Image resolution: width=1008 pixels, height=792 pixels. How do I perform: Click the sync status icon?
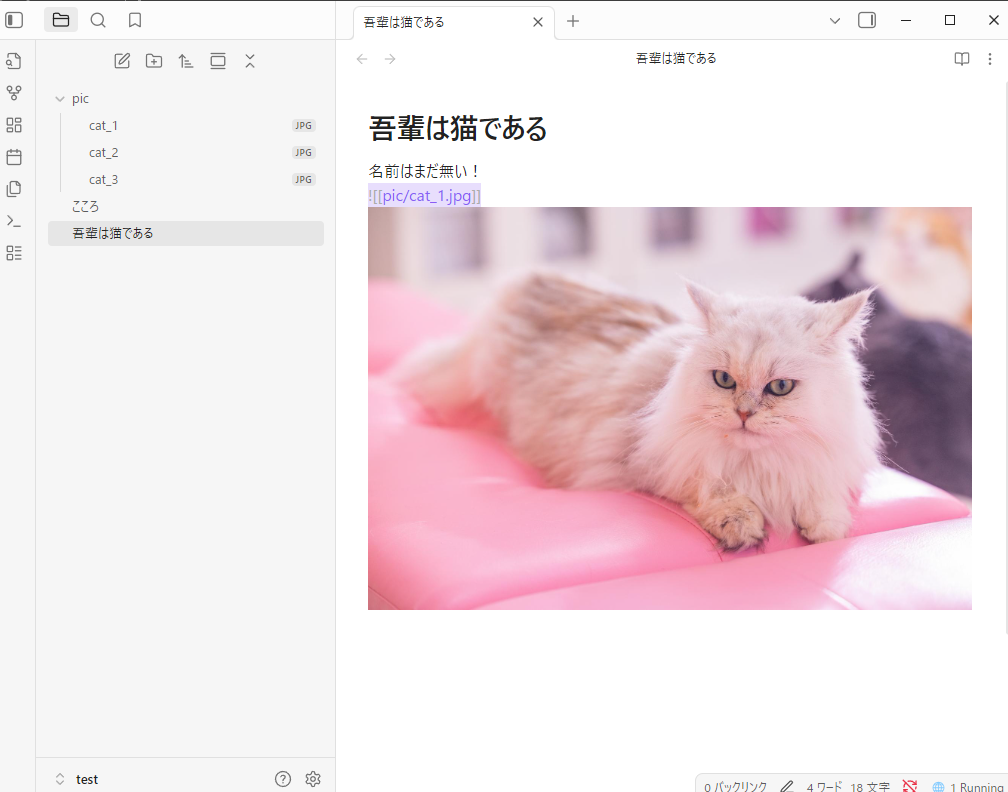click(x=910, y=786)
